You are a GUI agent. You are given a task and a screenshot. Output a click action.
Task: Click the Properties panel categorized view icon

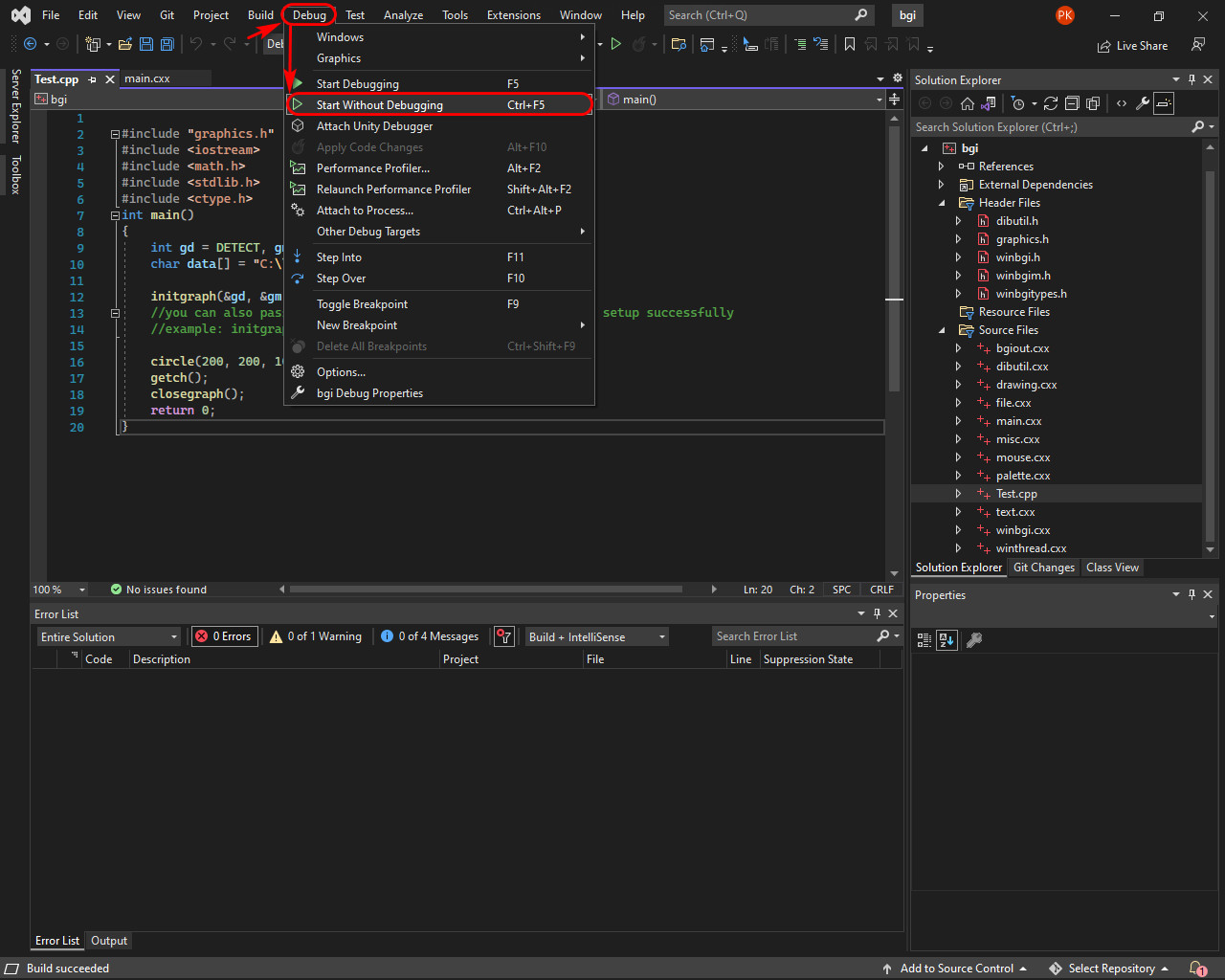click(924, 640)
